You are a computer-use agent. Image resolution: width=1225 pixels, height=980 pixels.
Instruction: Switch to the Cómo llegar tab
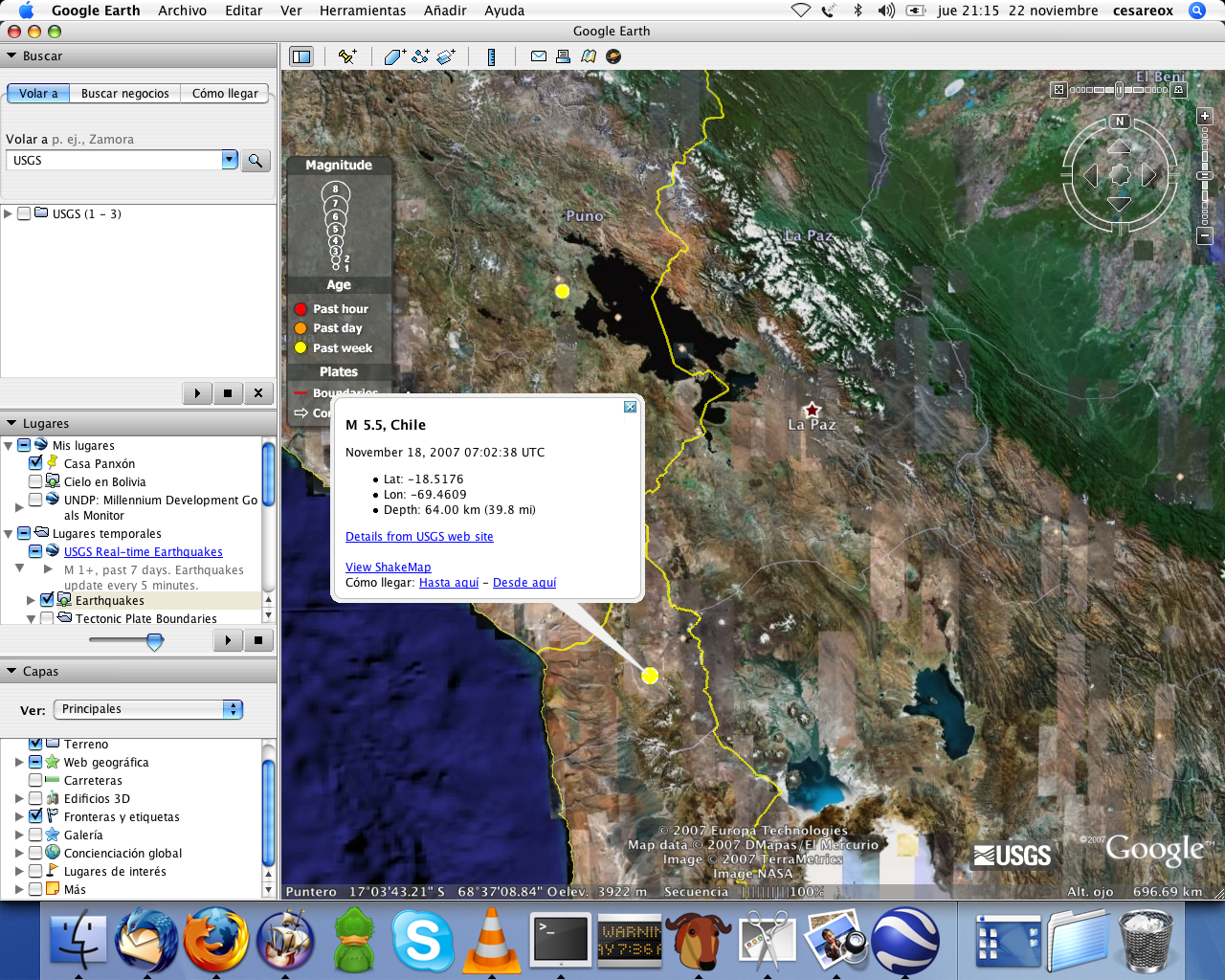tap(225, 93)
